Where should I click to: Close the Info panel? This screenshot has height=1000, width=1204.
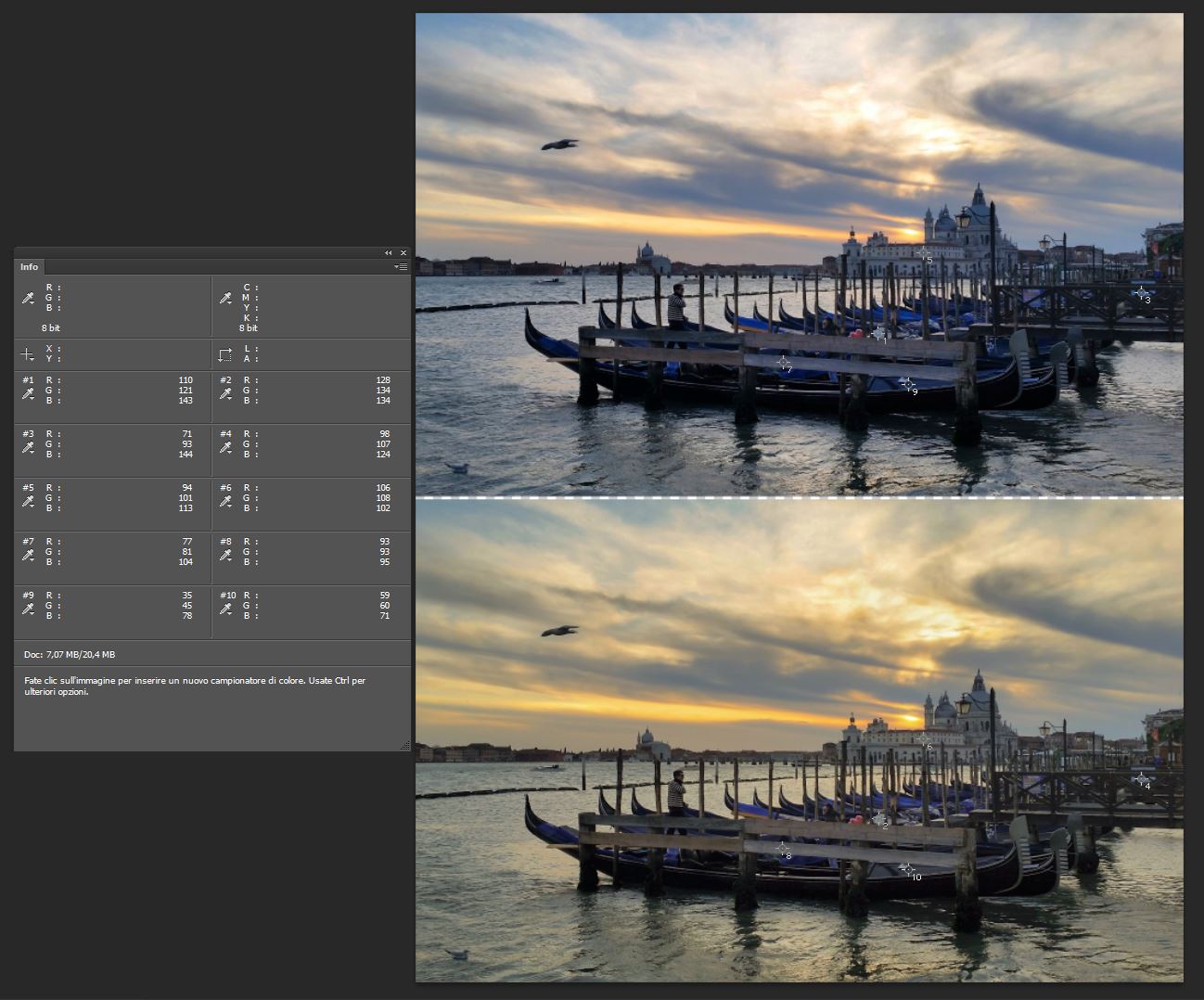403,253
